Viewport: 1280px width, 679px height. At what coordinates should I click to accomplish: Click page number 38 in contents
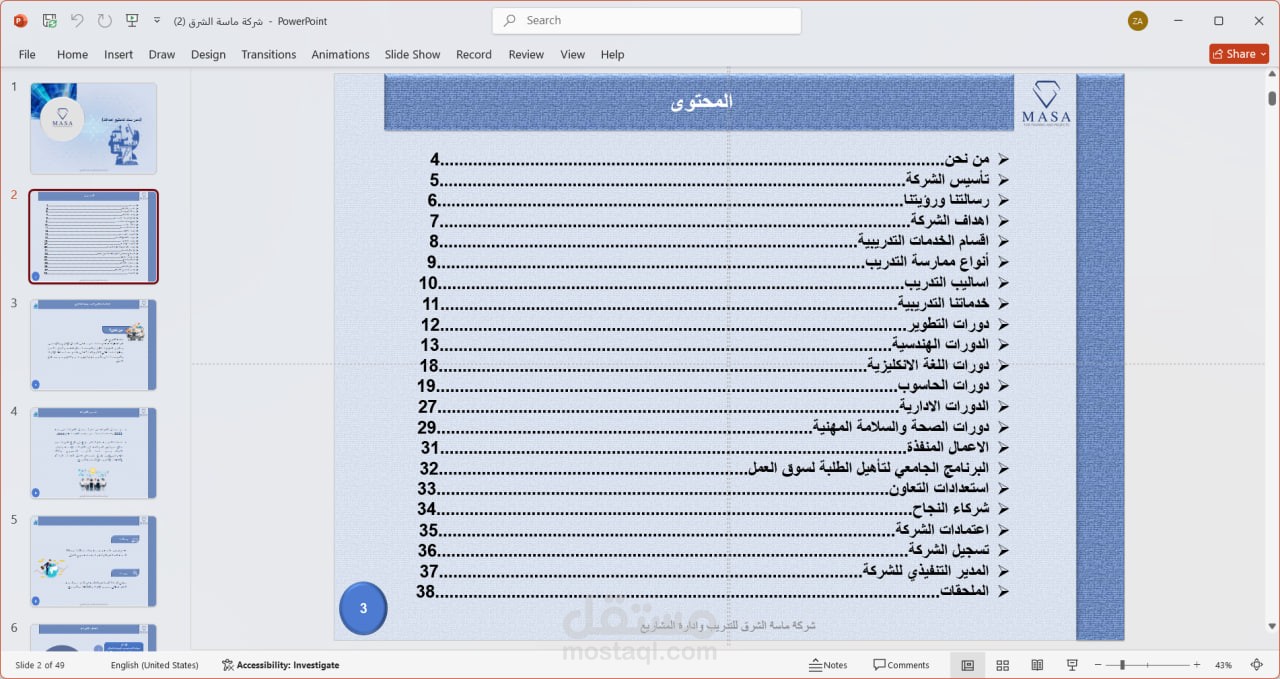pos(427,591)
